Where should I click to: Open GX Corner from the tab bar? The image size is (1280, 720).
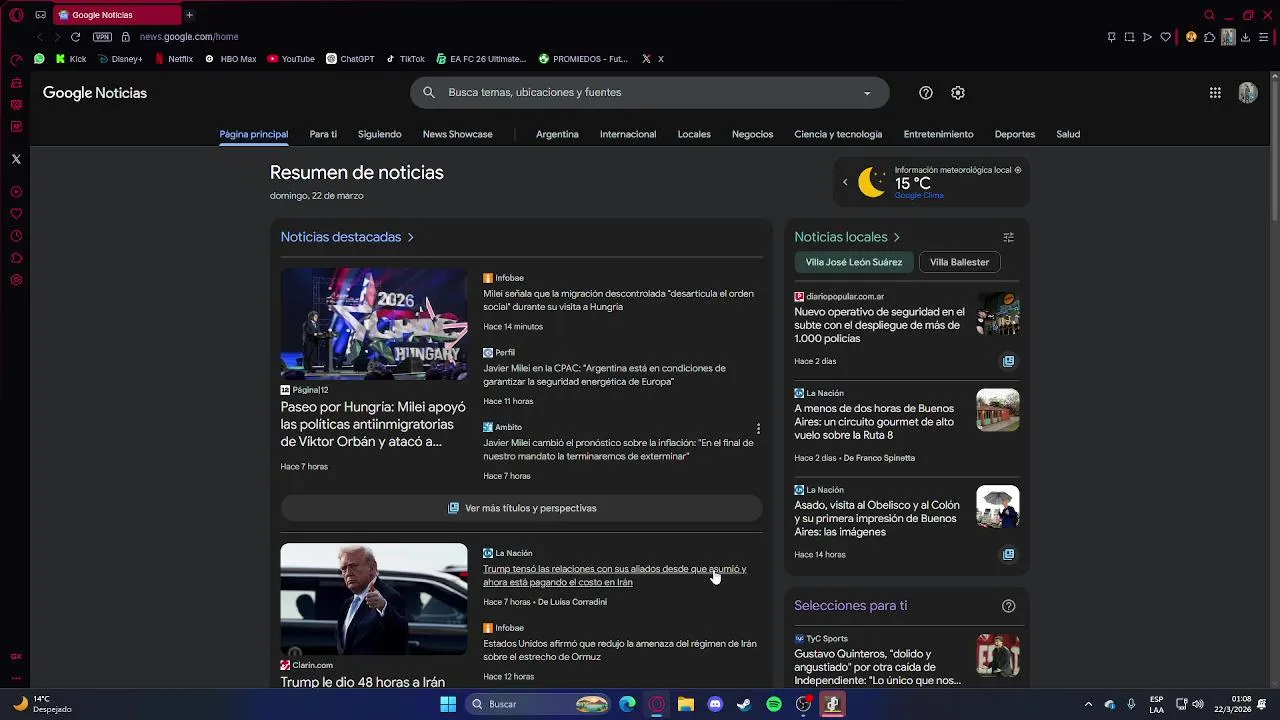(40, 15)
